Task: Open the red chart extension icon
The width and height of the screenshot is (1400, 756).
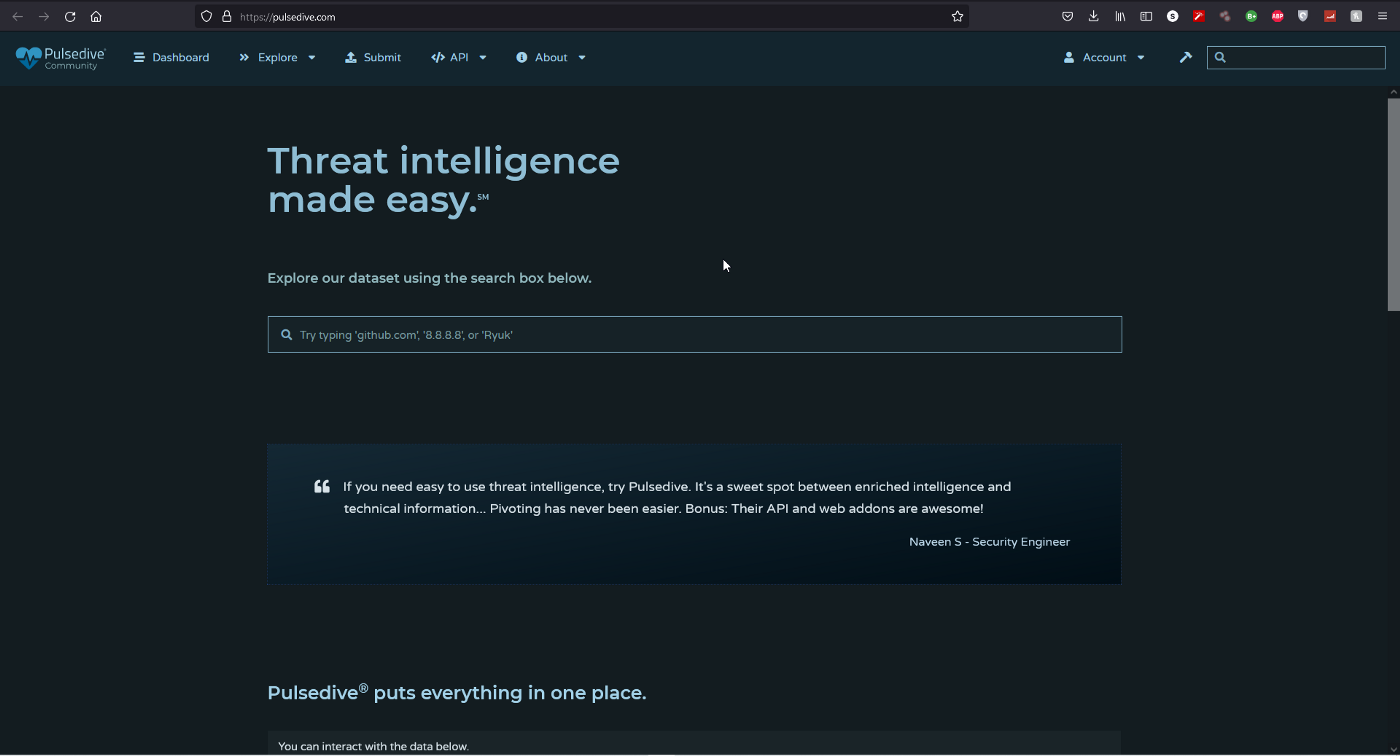Action: [x=1330, y=17]
